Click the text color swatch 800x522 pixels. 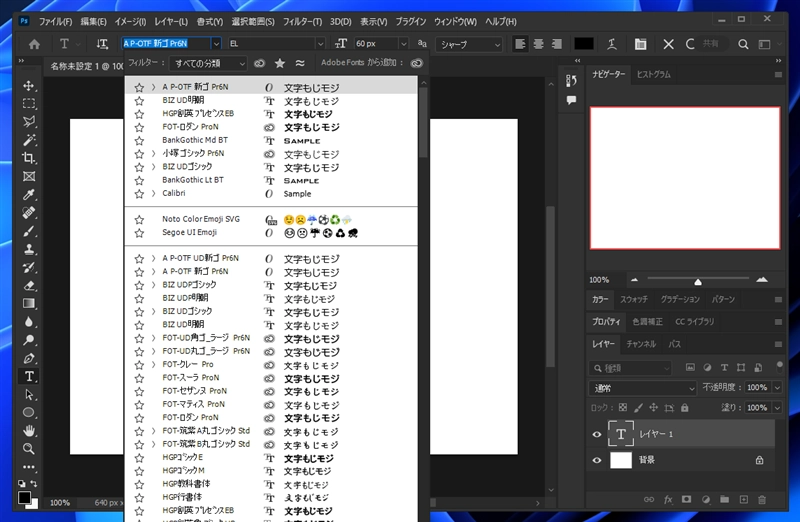[x=584, y=44]
